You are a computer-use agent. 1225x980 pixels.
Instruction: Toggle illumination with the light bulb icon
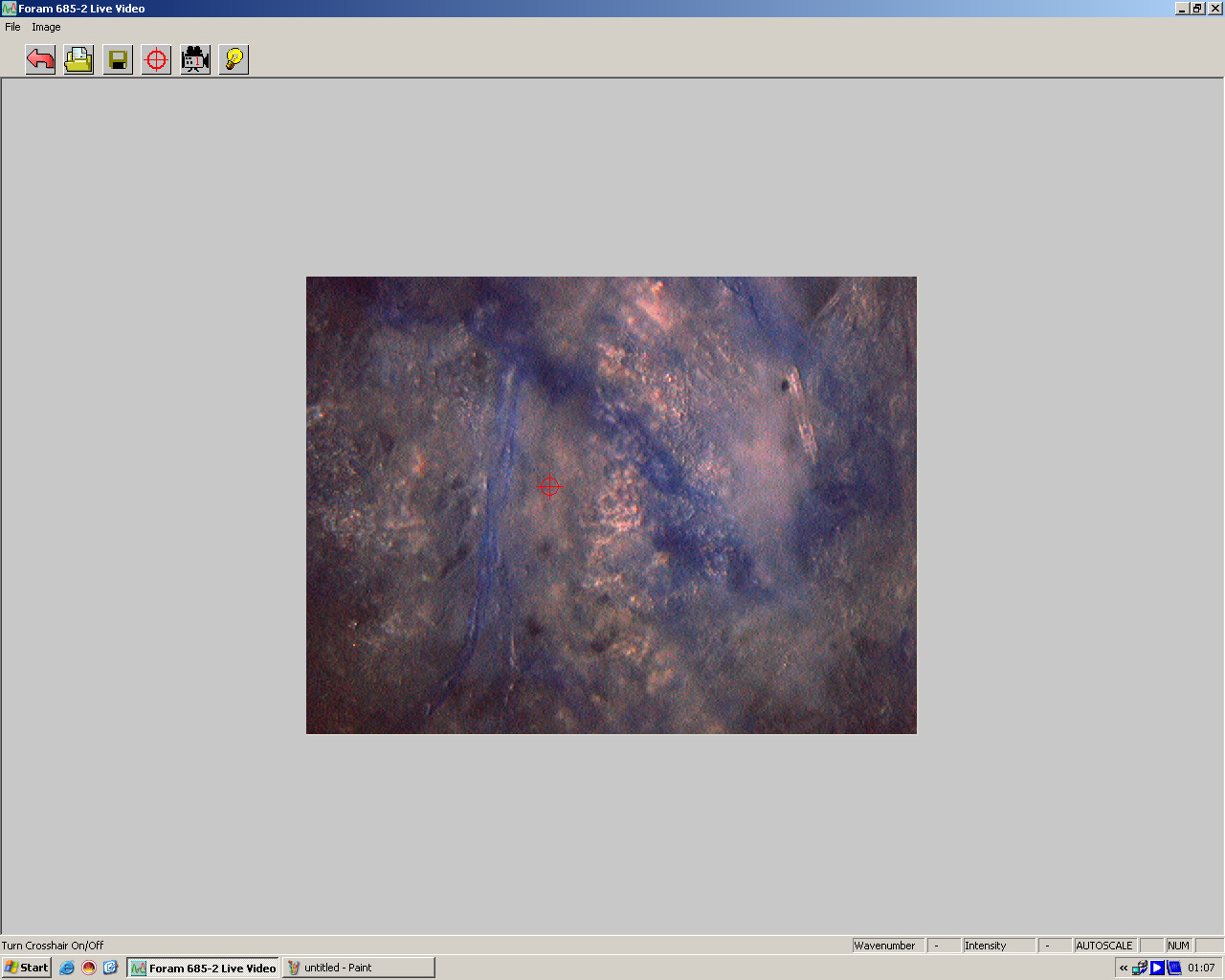tap(234, 60)
